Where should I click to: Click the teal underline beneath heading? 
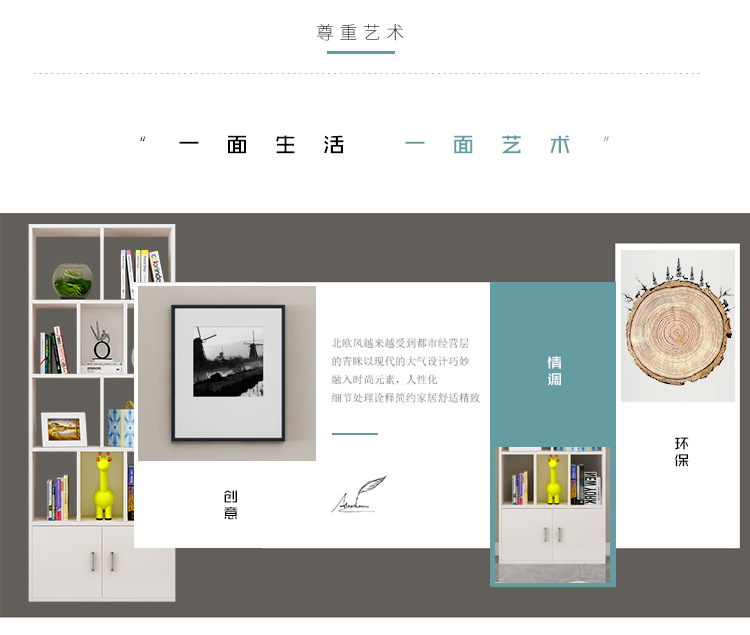pos(361,52)
